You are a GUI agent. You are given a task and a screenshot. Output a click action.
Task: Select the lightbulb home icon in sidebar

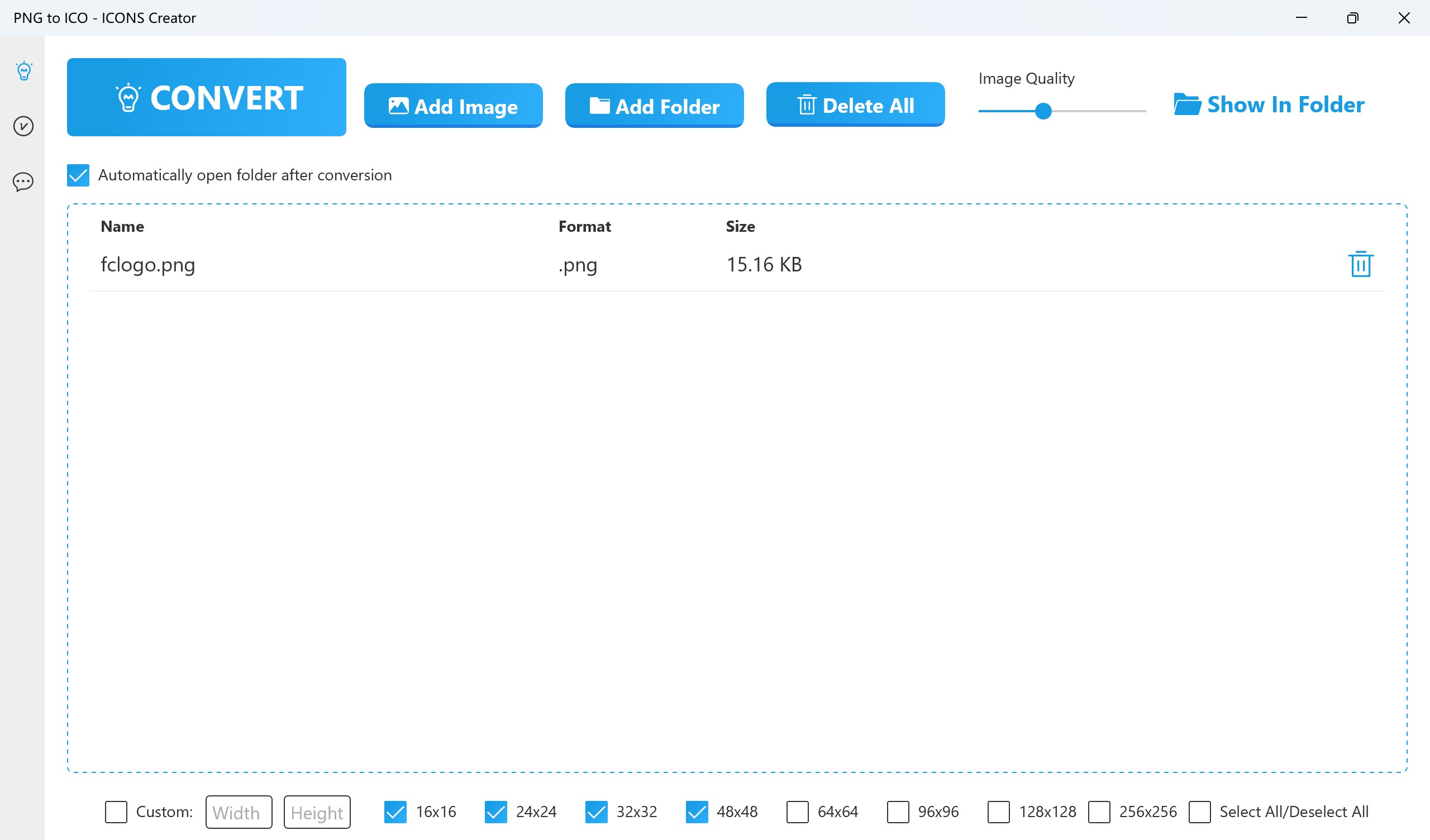point(24,70)
